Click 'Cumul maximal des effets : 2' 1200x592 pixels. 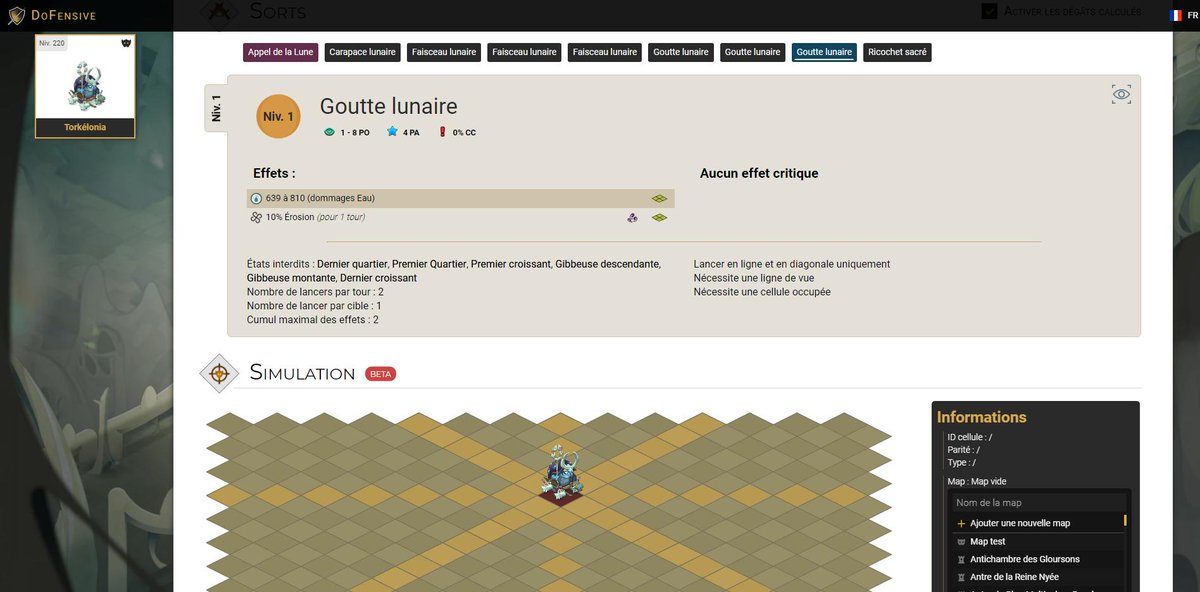(x=313, y=320)
